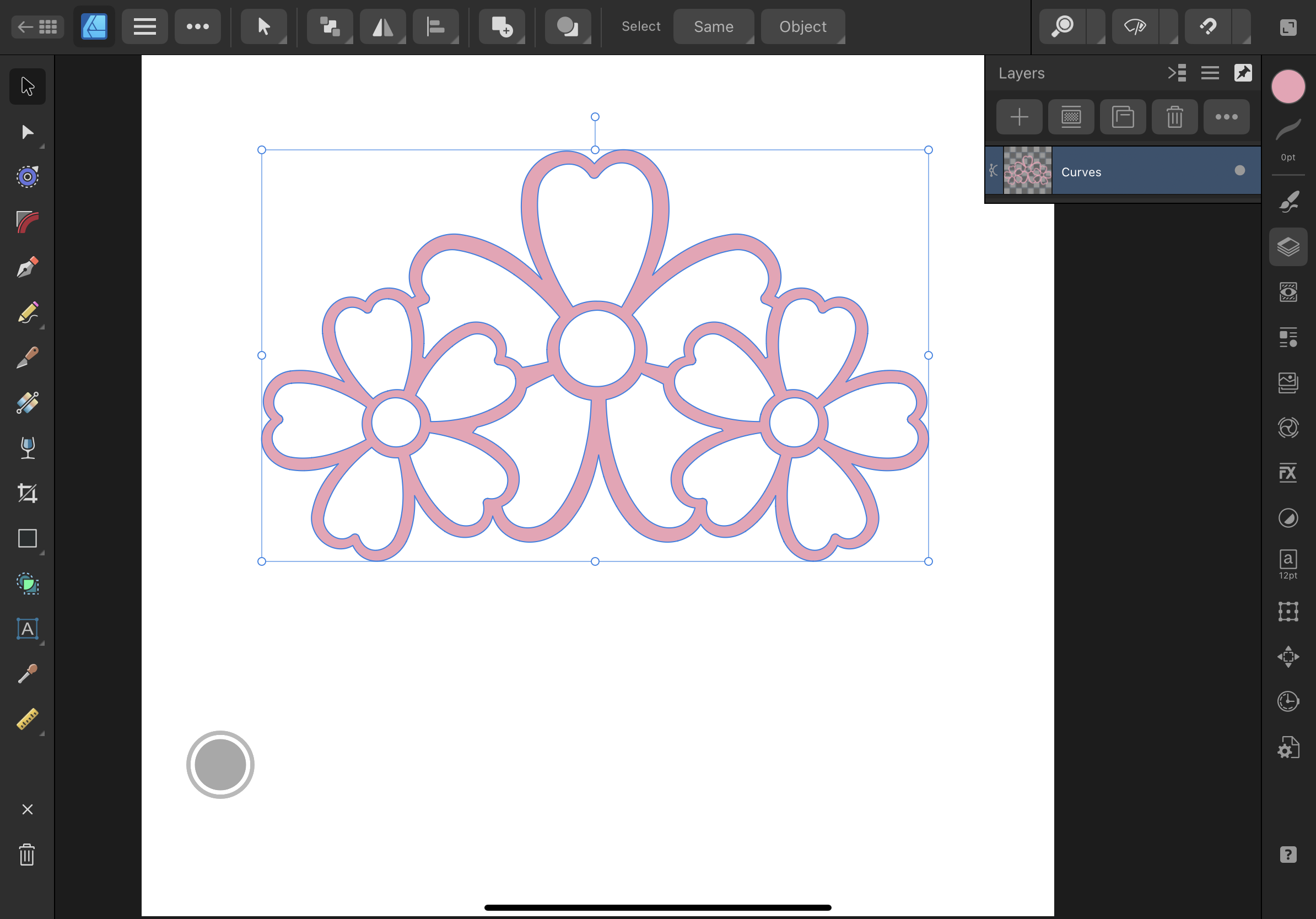Open the Select Same dropdown
1316x919 pixels.
pyautogui.click(x=714, y=26)
